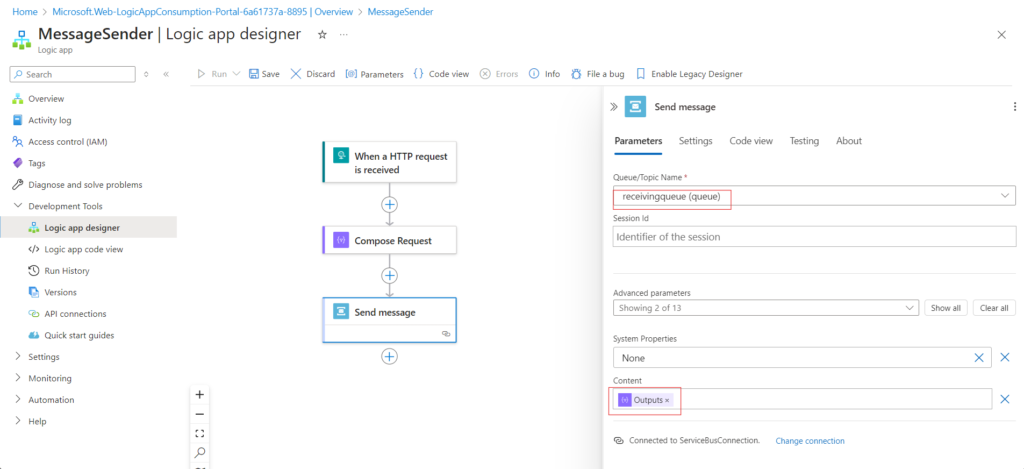Open Run History
The height and width of the screenshot is (469, 1024).
[x=67, y=270]
